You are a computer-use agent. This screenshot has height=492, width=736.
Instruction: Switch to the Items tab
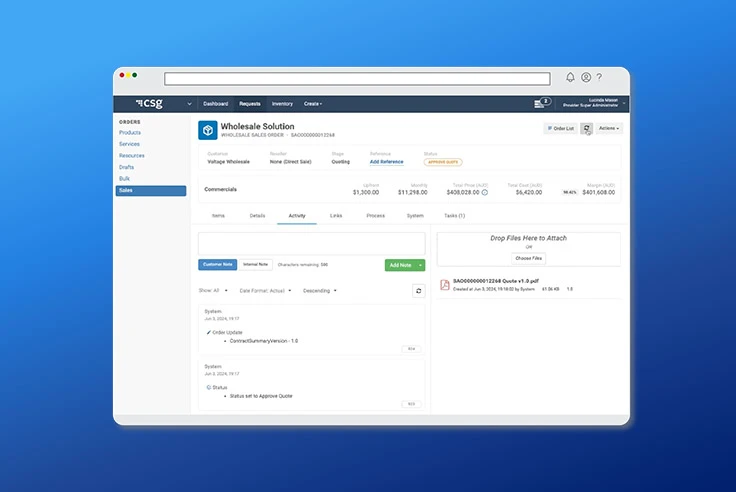point(218,216)
